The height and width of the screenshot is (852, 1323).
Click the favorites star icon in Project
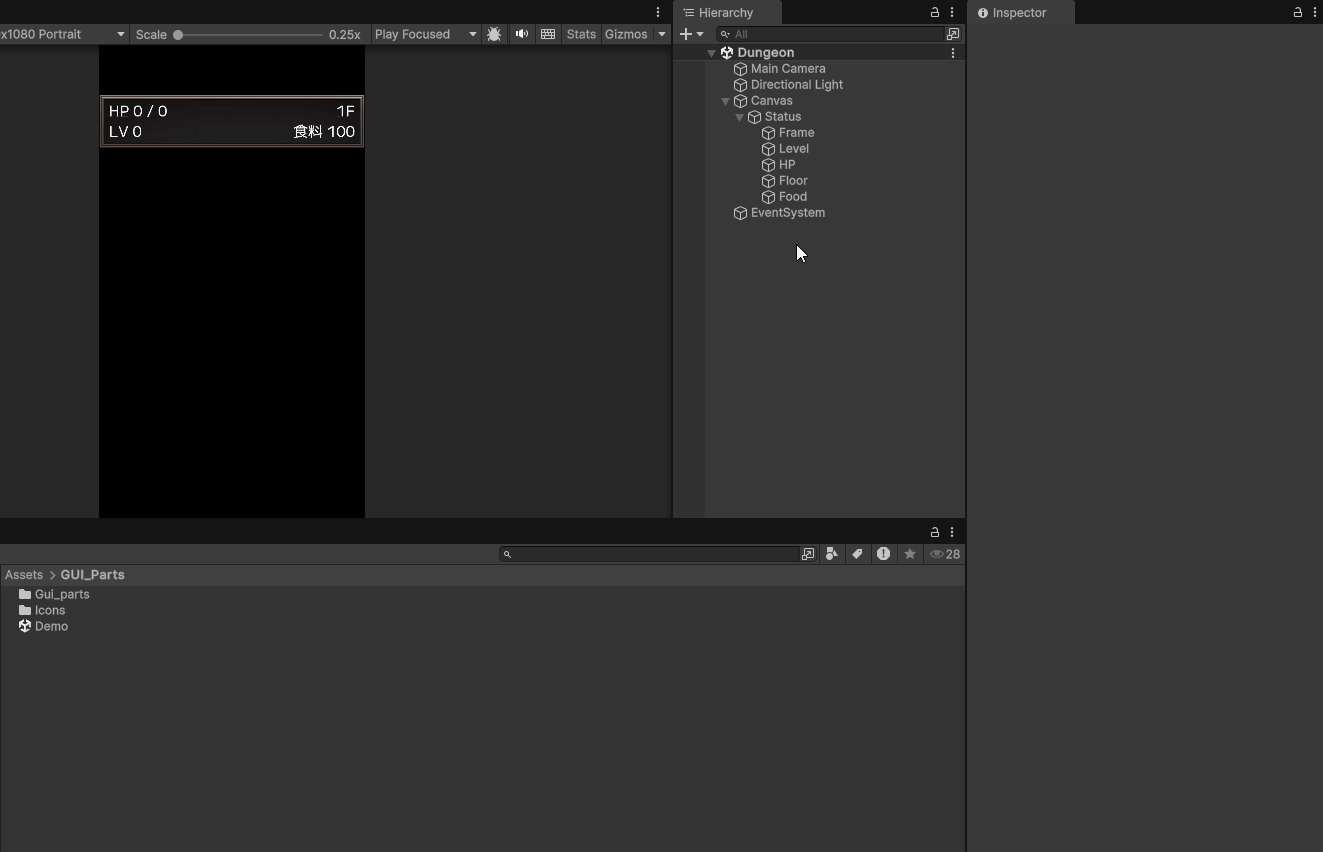[909, 554]
